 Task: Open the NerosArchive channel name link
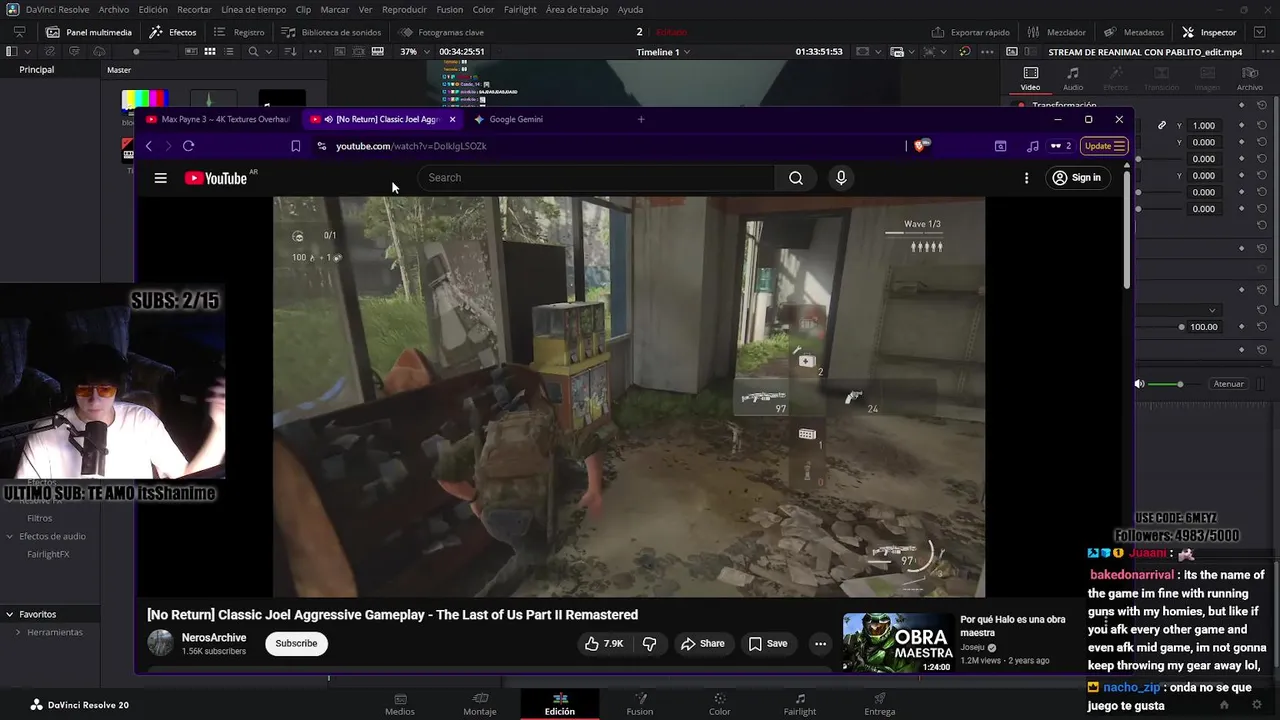pos(214,637)
